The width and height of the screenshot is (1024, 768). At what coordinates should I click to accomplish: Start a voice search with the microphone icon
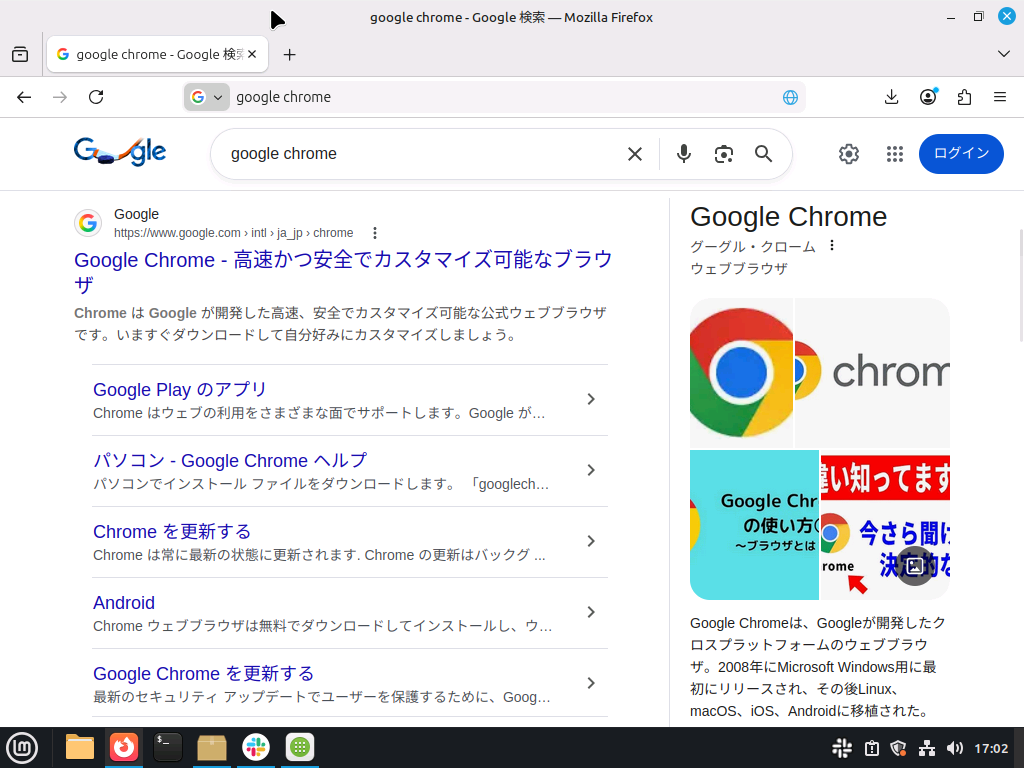pyautogui.click(x=684, y=154)
